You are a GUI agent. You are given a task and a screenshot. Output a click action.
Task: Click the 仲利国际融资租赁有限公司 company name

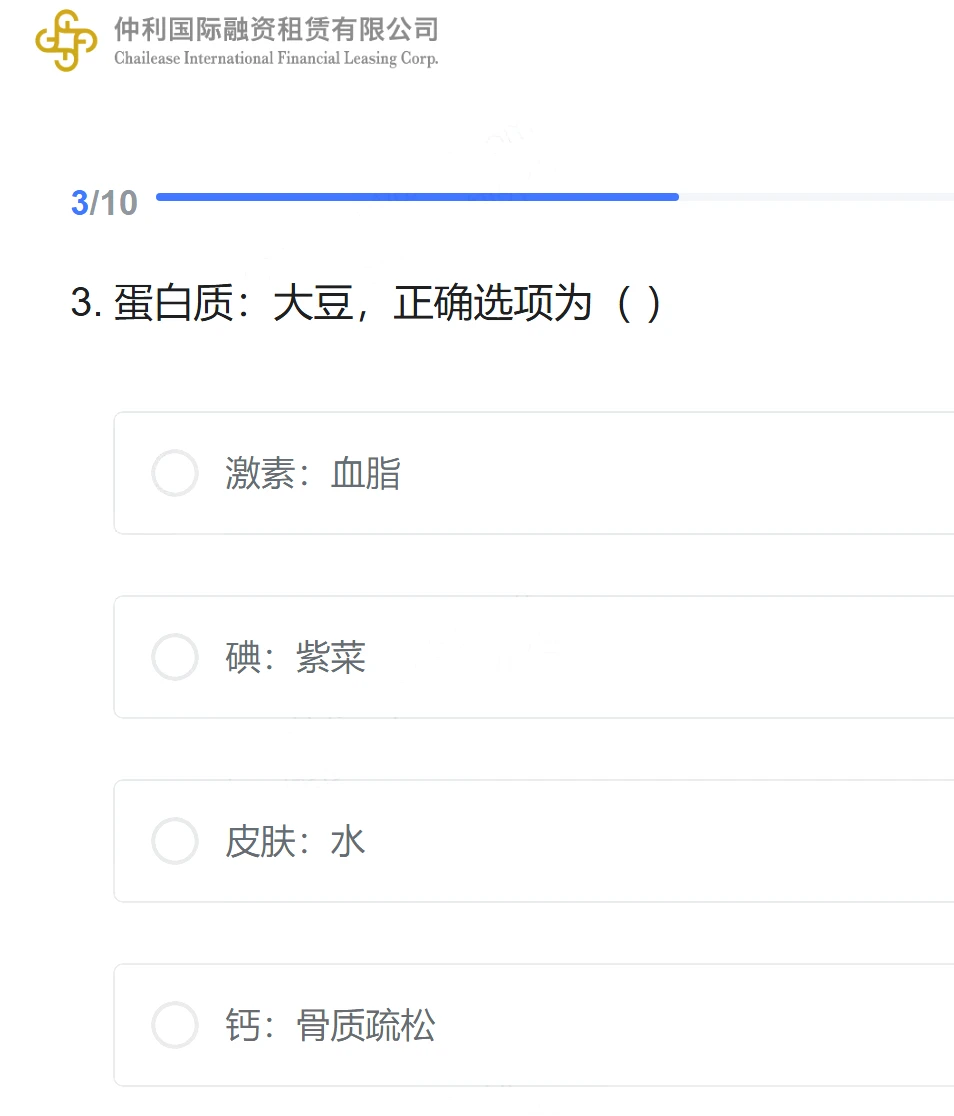[276, 29]
